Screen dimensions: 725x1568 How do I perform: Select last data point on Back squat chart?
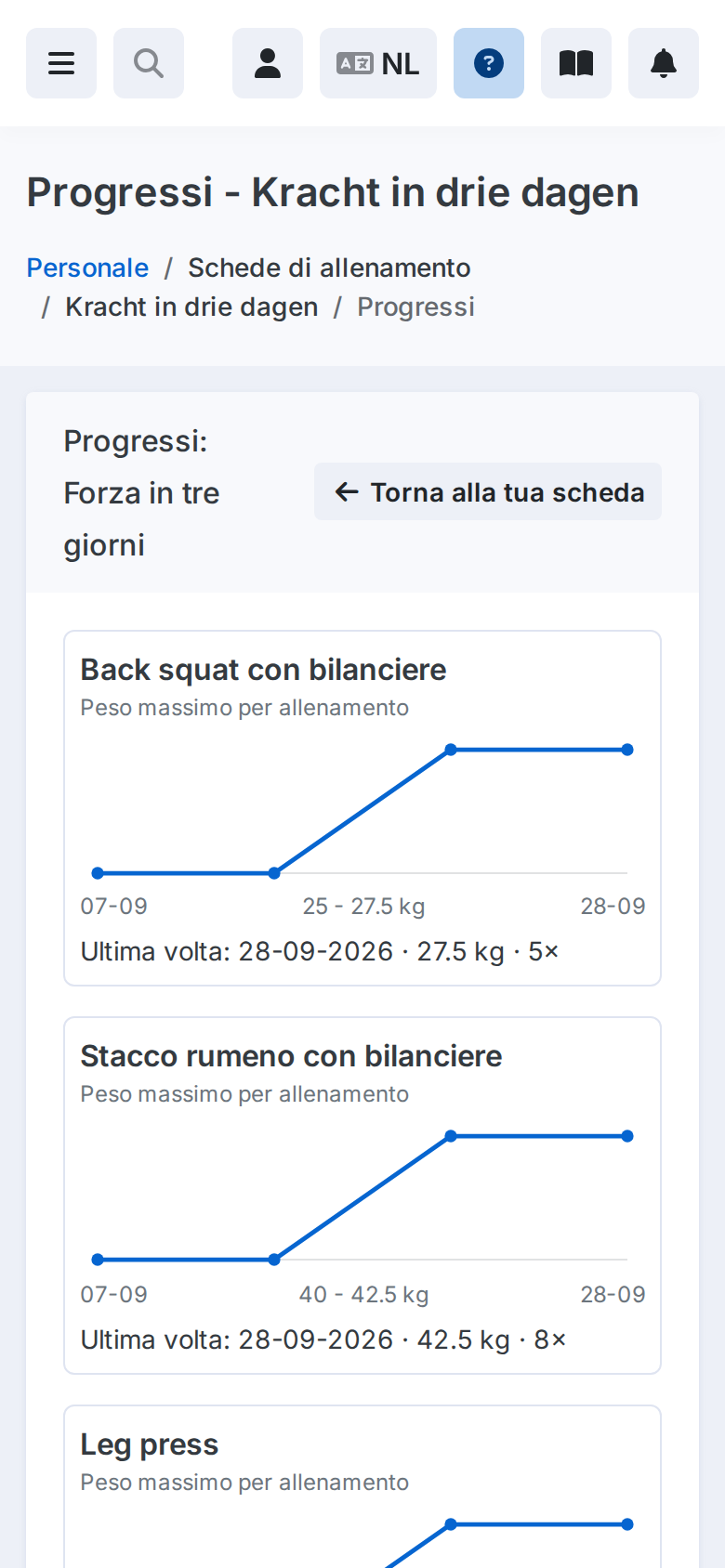(x=627, y=750)
